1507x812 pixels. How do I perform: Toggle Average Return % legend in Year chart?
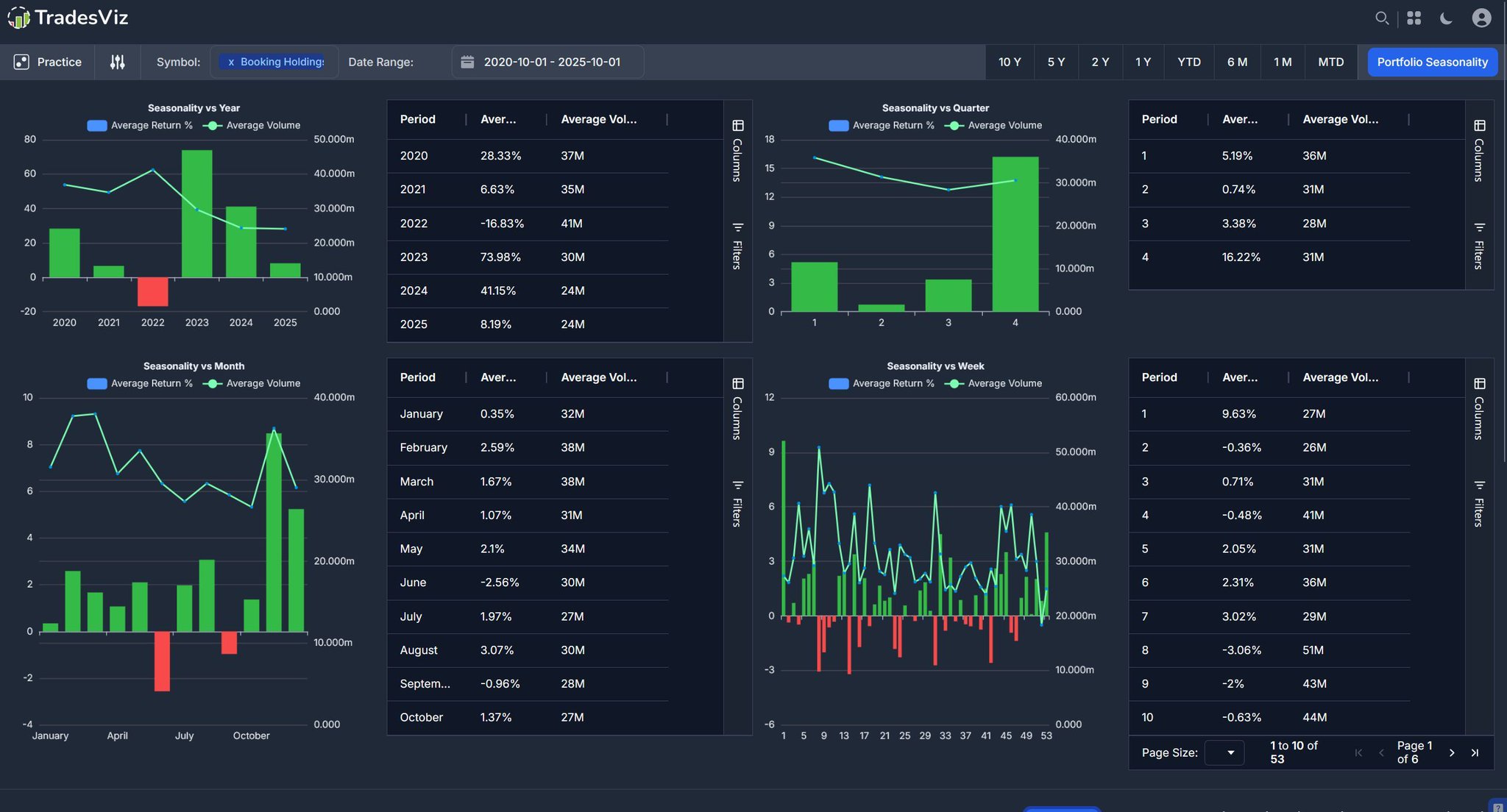coord(140,125)
